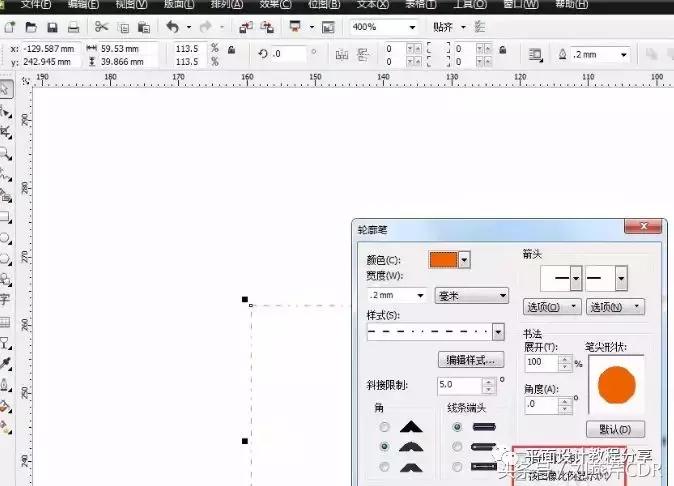Select beveled corner radio option
Screen dimensions: 674x486
pyautogui.click(x=384, y=467)
